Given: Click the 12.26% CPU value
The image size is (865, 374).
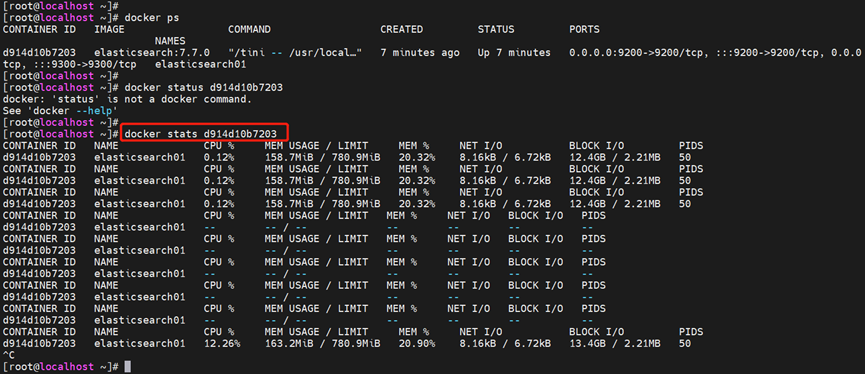Looking at the screenshot, I should tap(222, 343).
